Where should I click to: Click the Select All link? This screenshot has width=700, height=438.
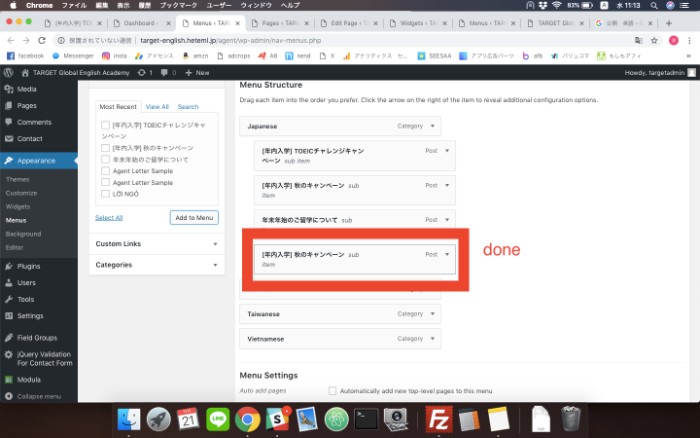[109, 217]
